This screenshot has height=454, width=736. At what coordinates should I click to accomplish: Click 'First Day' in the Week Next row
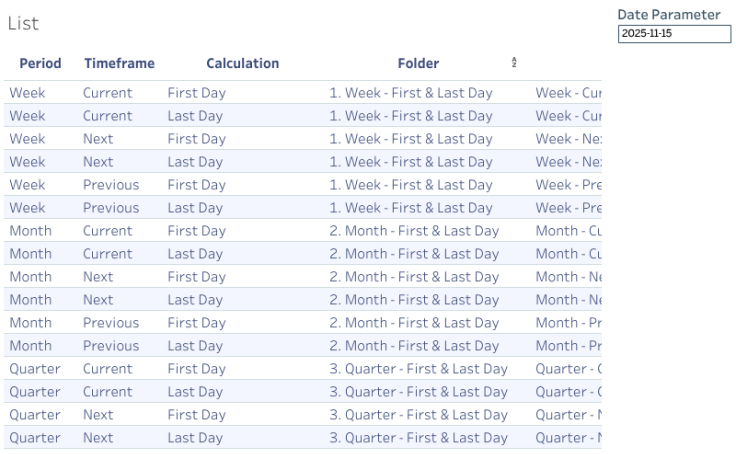point(196,139)
